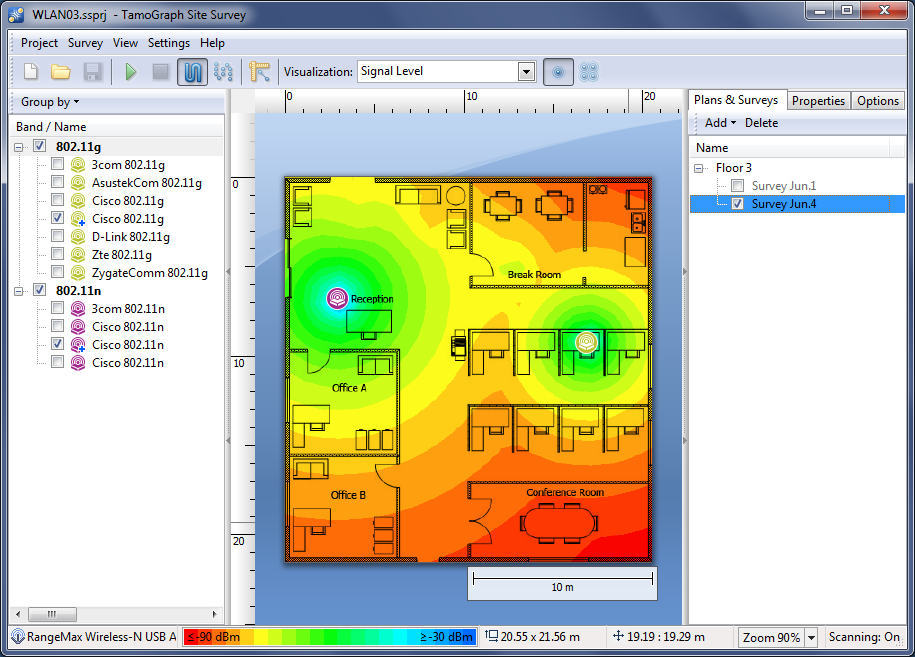915x657 pixels.
Task: Check the AsustekCom 802.11g checkbox
Action: (x=57, y=182)
